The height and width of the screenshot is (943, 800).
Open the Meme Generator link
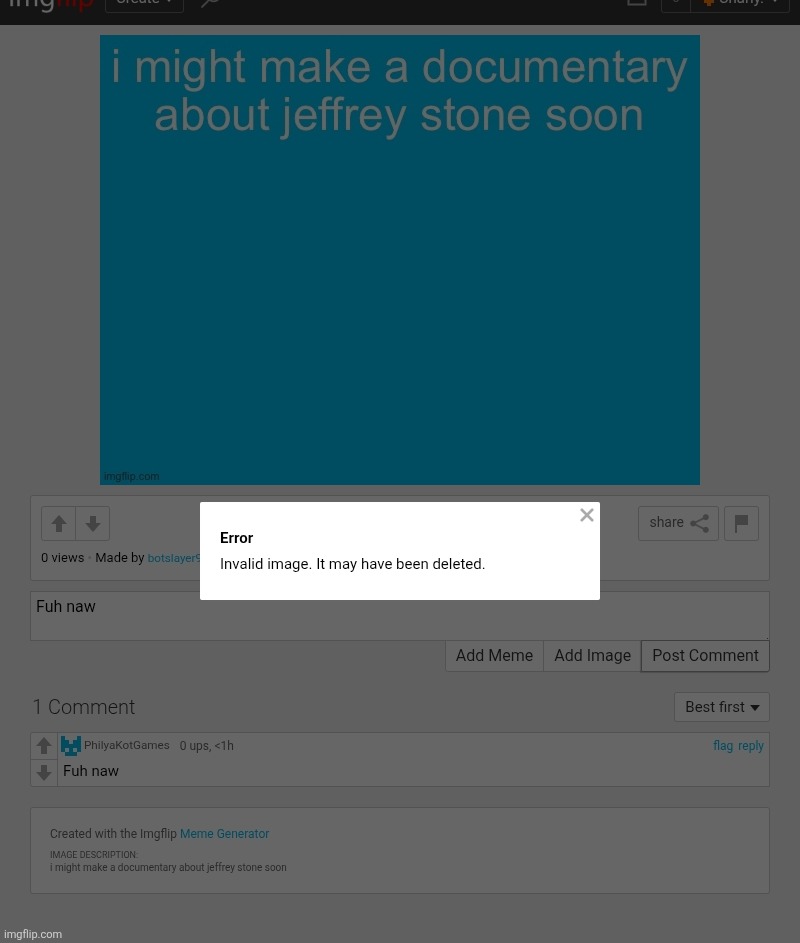(224, 834)
